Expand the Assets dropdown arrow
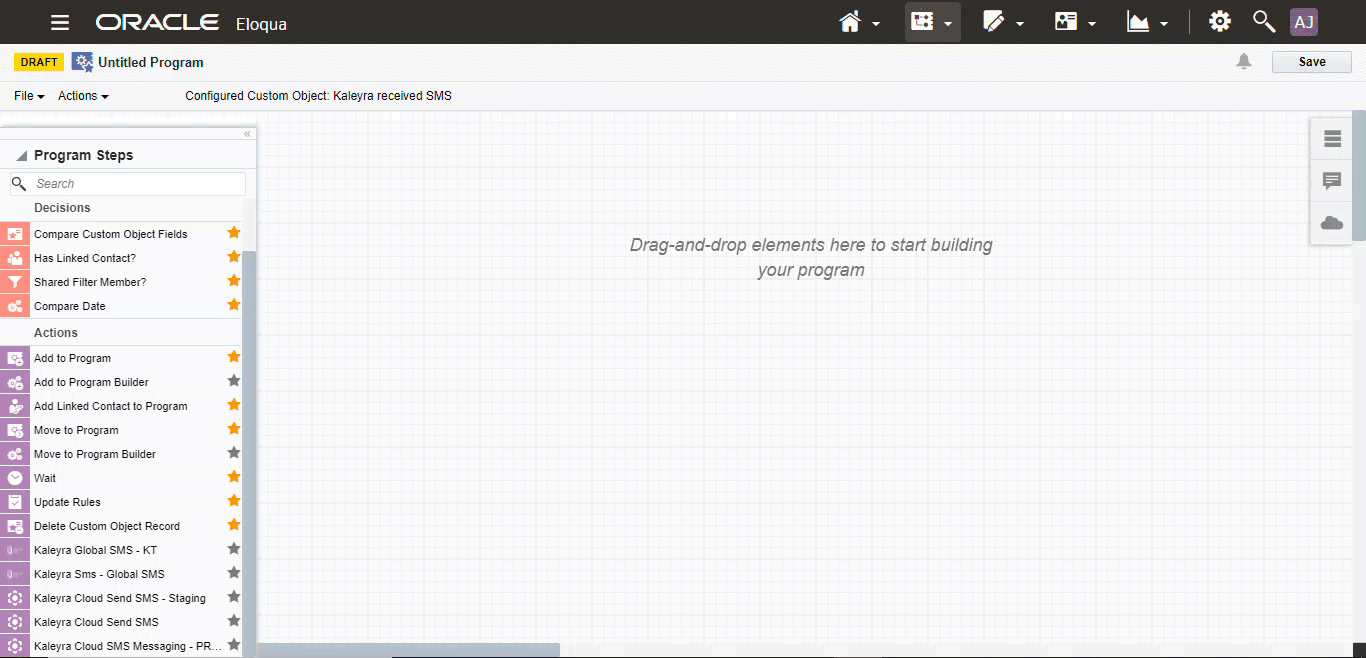1366x658 pixels. coord(1020,24)
